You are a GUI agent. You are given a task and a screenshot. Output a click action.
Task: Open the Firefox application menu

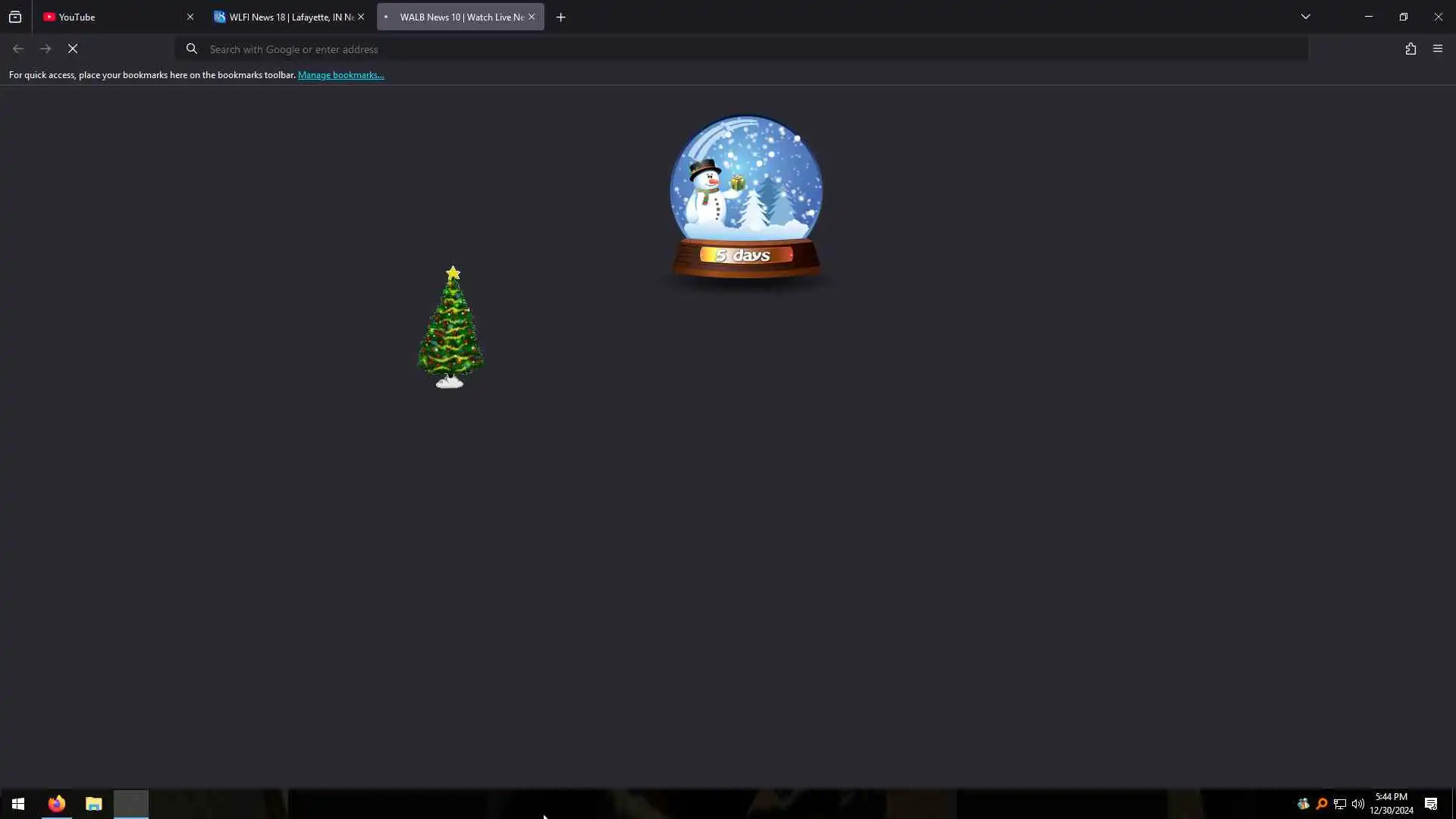pyautogui.click(x=1438, y=49)
